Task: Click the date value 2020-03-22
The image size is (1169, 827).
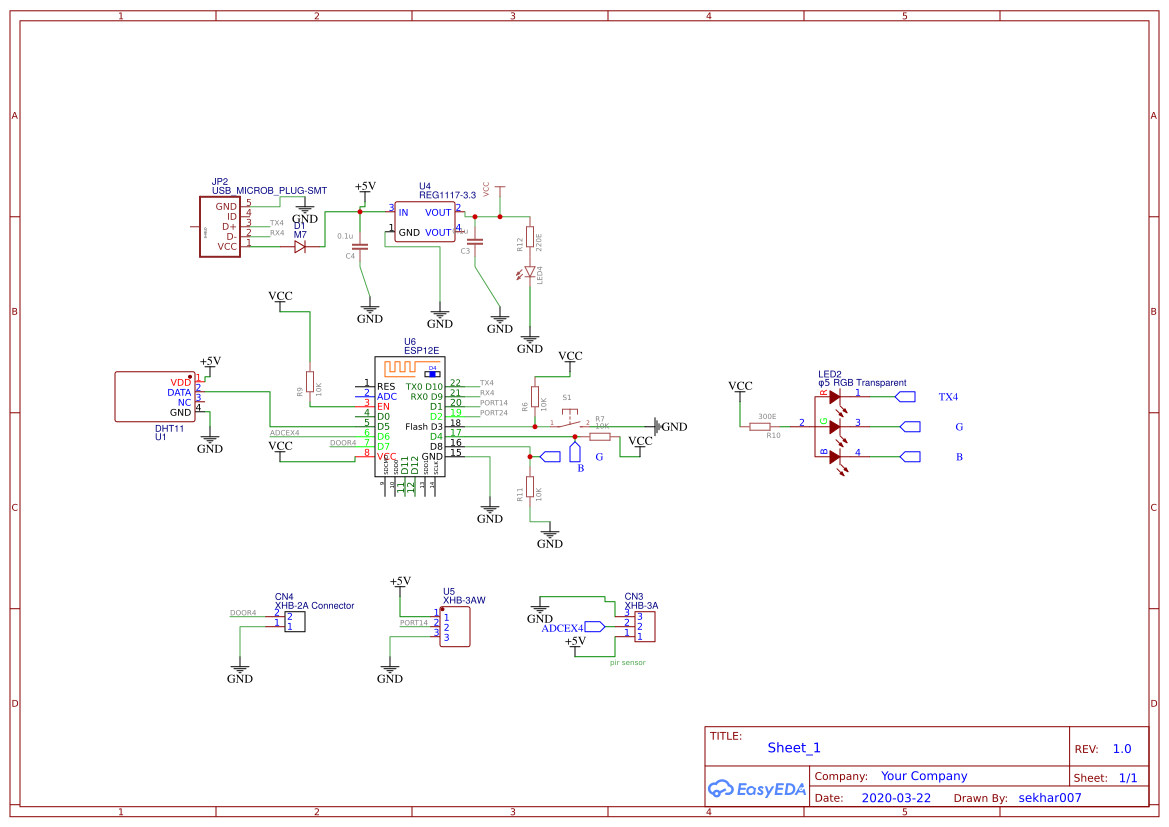Action: pos(896,798)
